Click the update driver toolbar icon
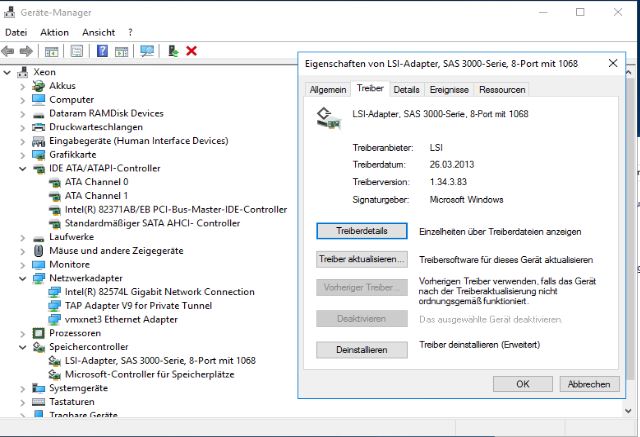 click(173, 51)
